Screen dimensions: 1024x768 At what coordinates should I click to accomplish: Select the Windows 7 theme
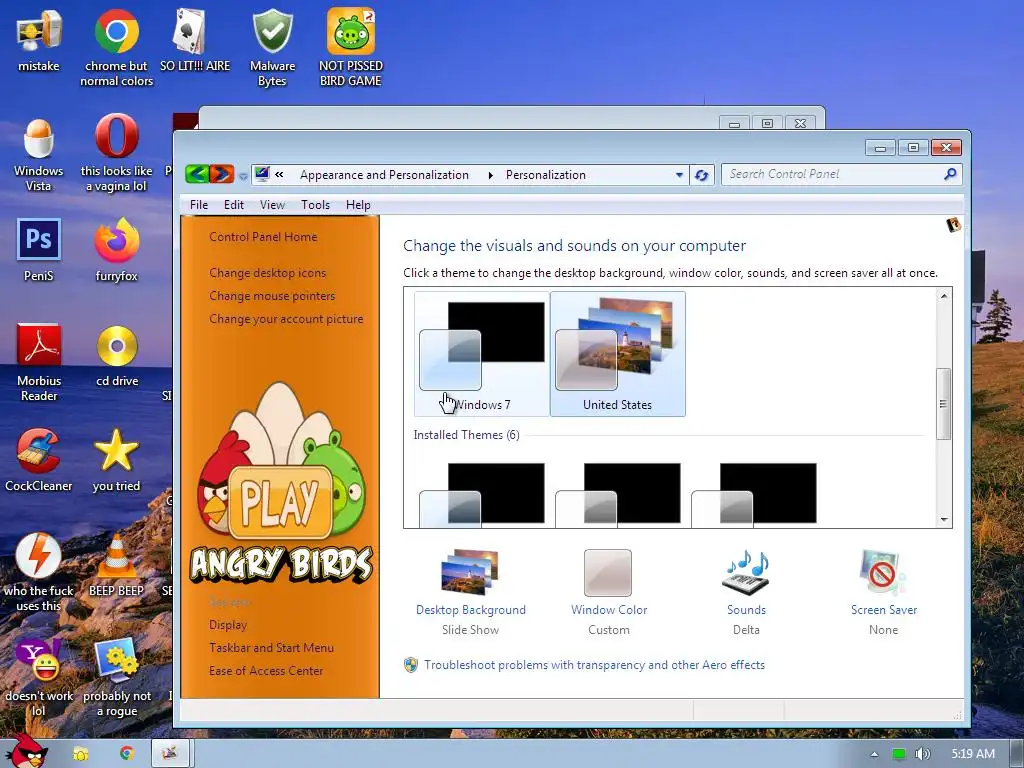click(482, 354)
